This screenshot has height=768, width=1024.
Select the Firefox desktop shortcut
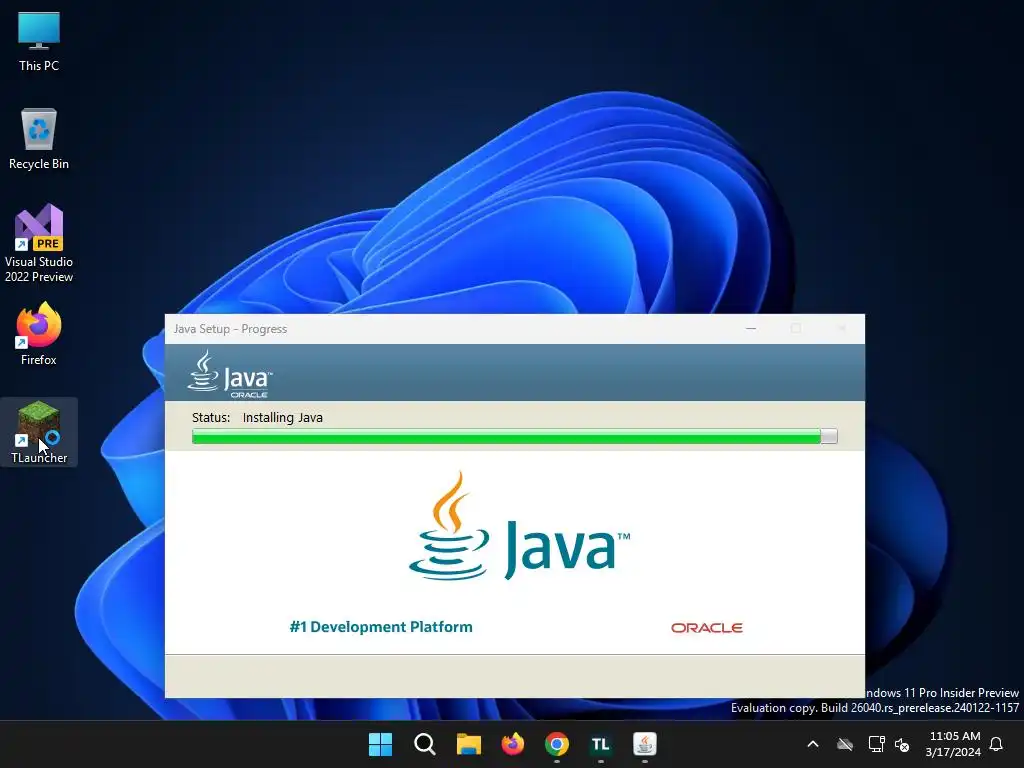(39, 334)
